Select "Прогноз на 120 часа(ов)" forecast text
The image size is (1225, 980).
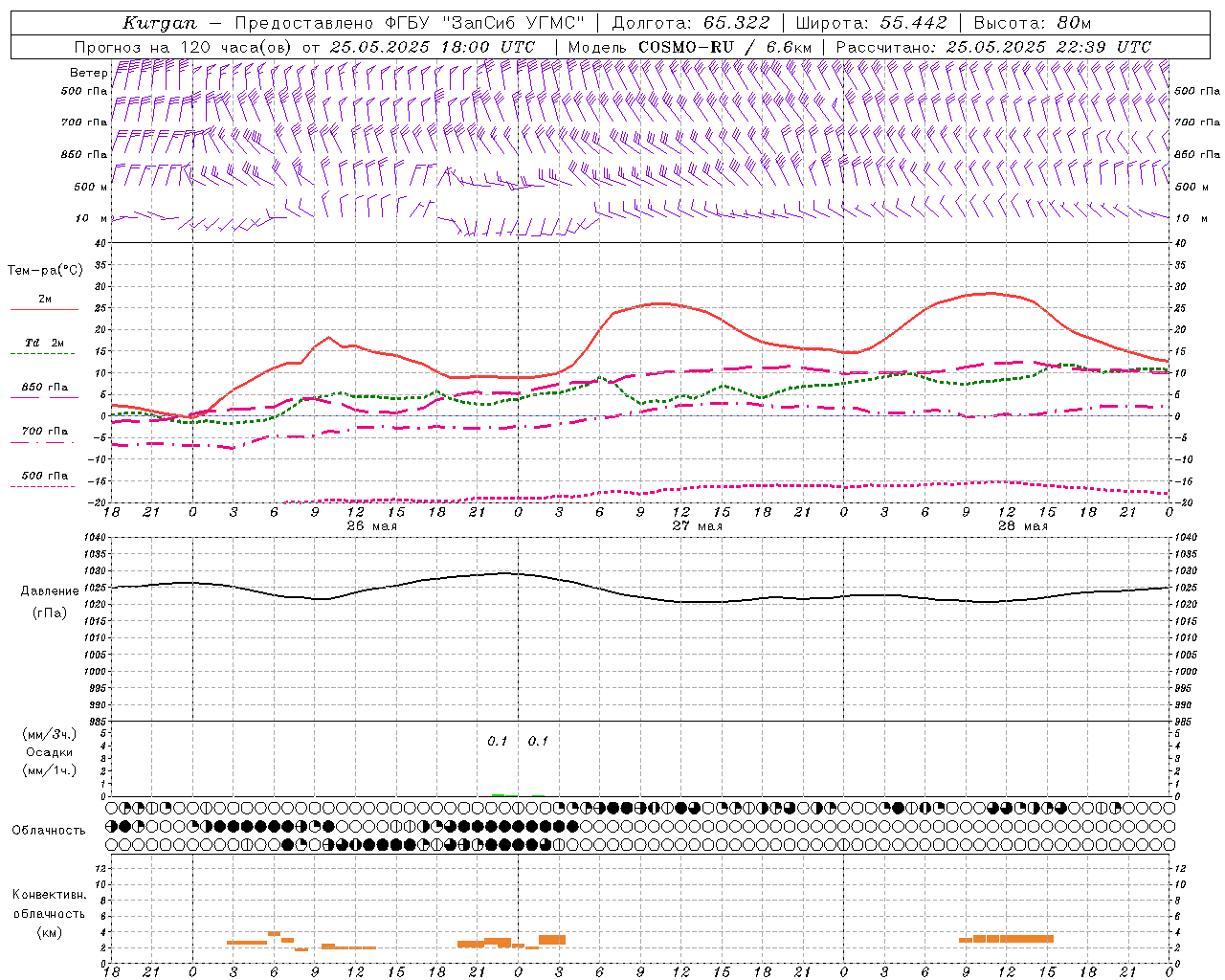(184, 47)
